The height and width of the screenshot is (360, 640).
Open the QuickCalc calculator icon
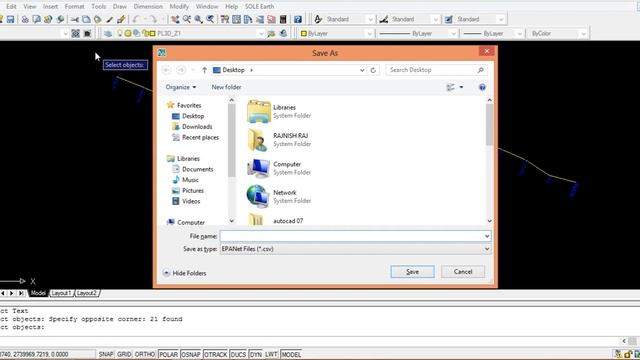pyautogui.click(x=283, y=19)
